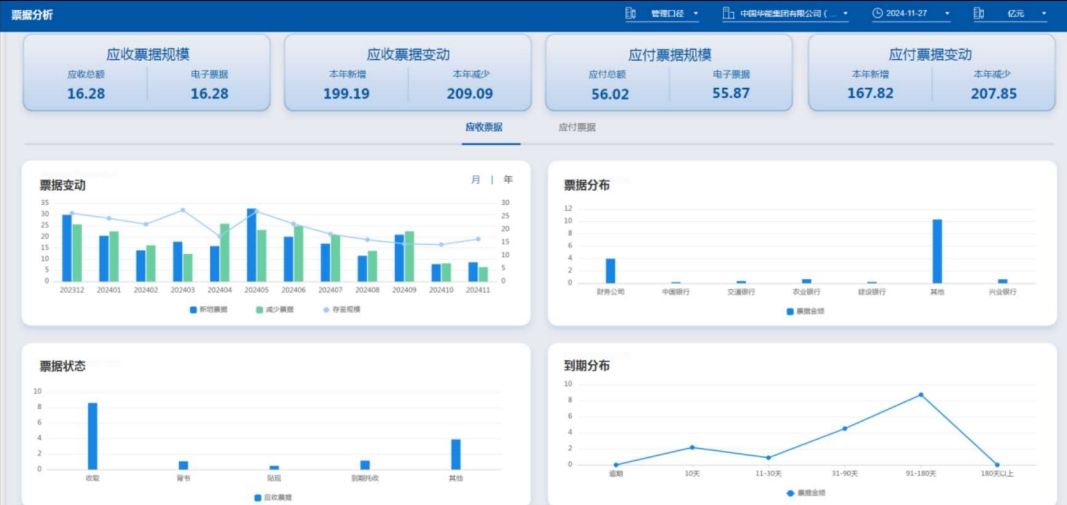
Task: Click the 202405 blue bar in 票据变动
Action: point(252,245)
